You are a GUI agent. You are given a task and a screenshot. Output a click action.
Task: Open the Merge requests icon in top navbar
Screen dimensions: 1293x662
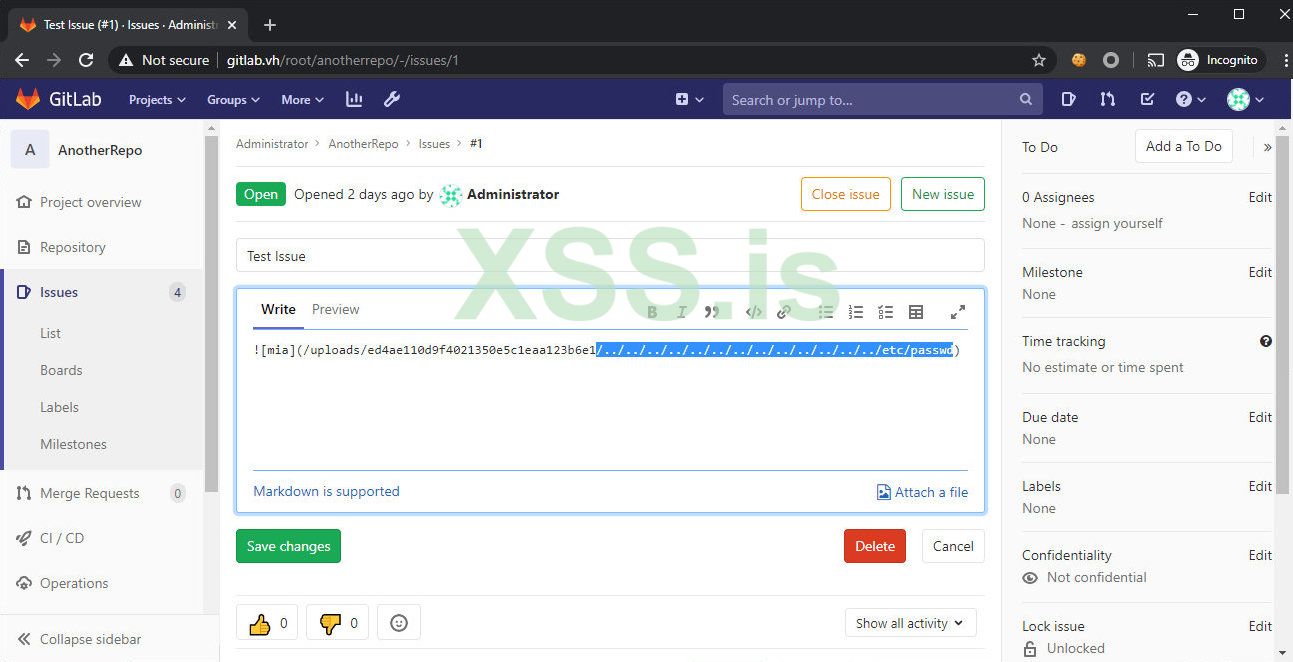pyautogui.click(x=1107, y=99)
